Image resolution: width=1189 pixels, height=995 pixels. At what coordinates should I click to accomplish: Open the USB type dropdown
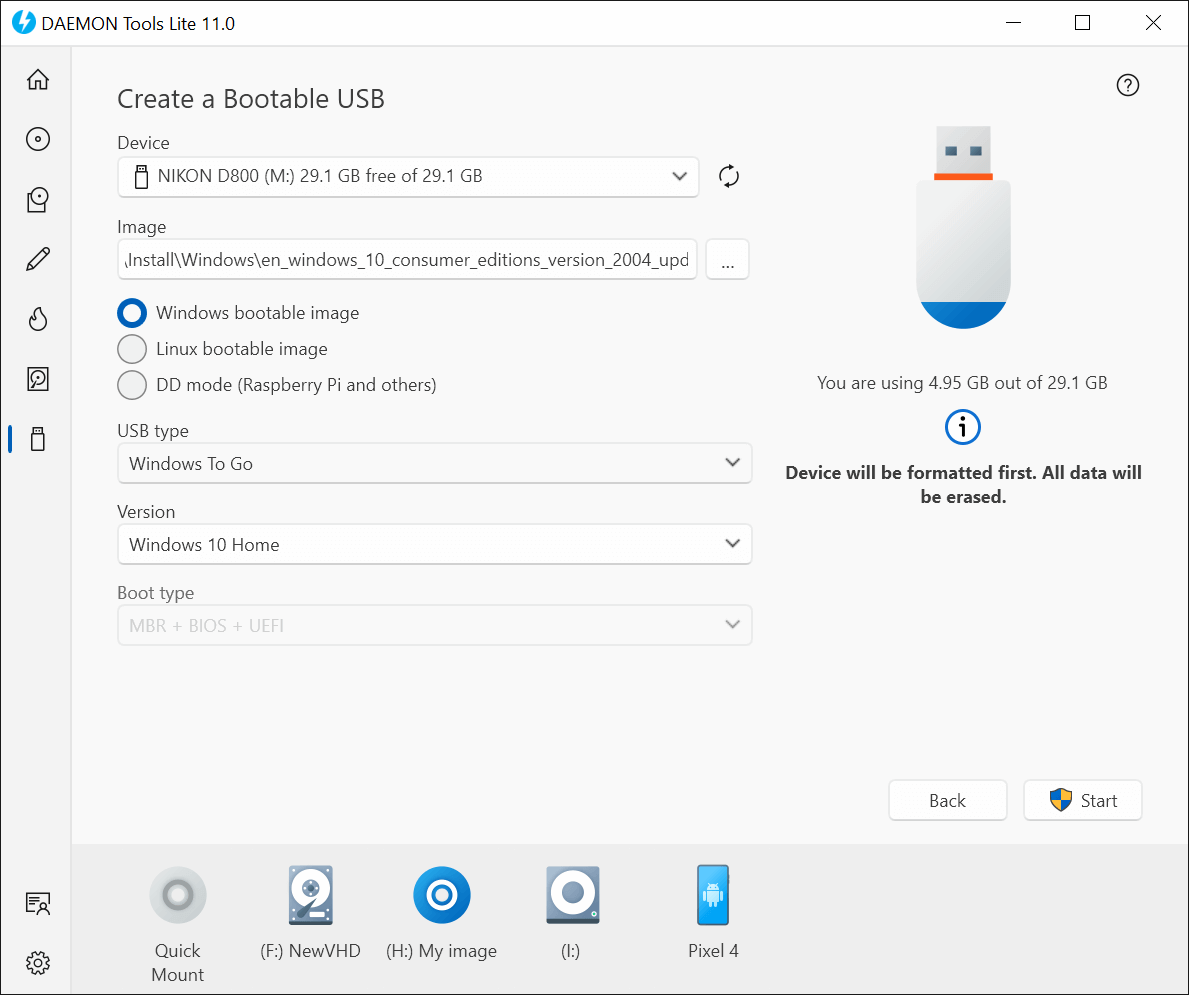coord(435,463)
